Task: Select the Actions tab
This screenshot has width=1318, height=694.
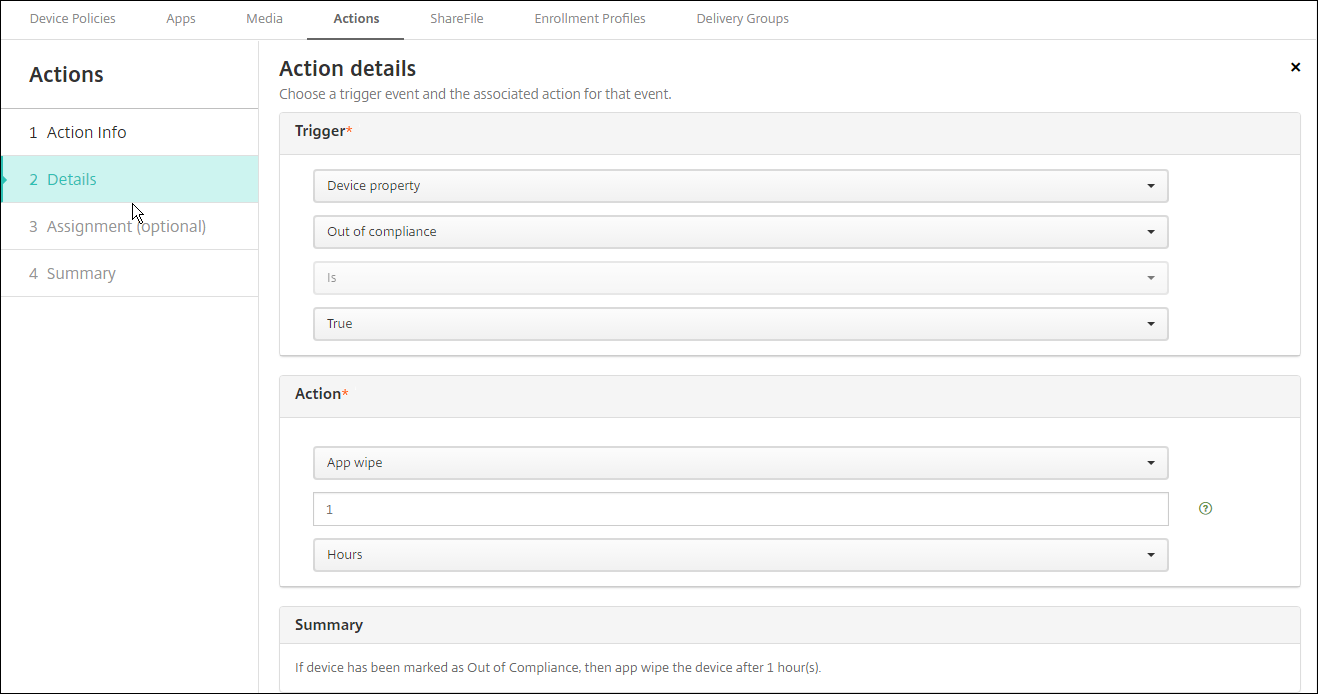Action: click(356, 19)
